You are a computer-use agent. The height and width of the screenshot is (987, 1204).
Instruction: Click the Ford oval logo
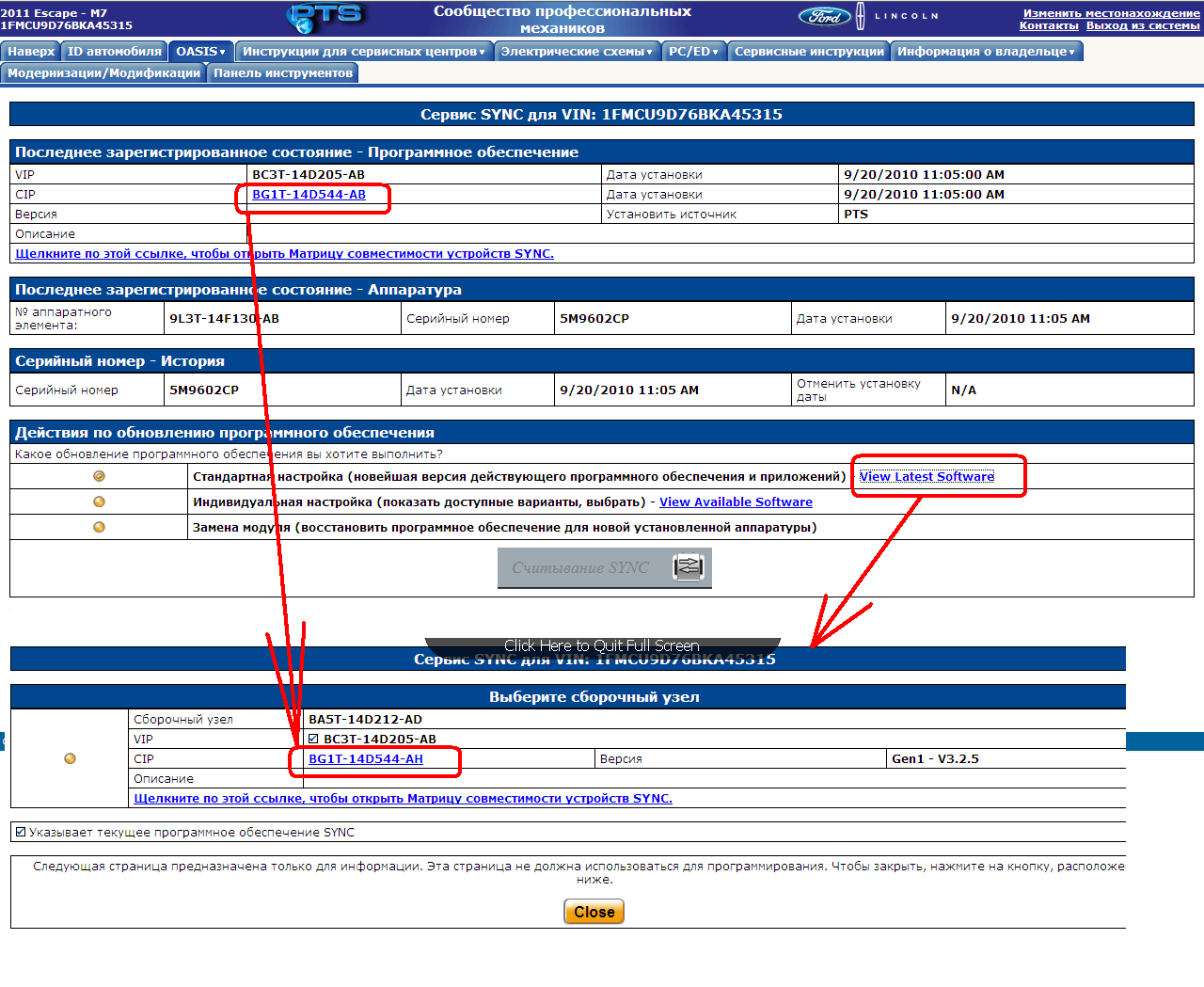[824, 16]
